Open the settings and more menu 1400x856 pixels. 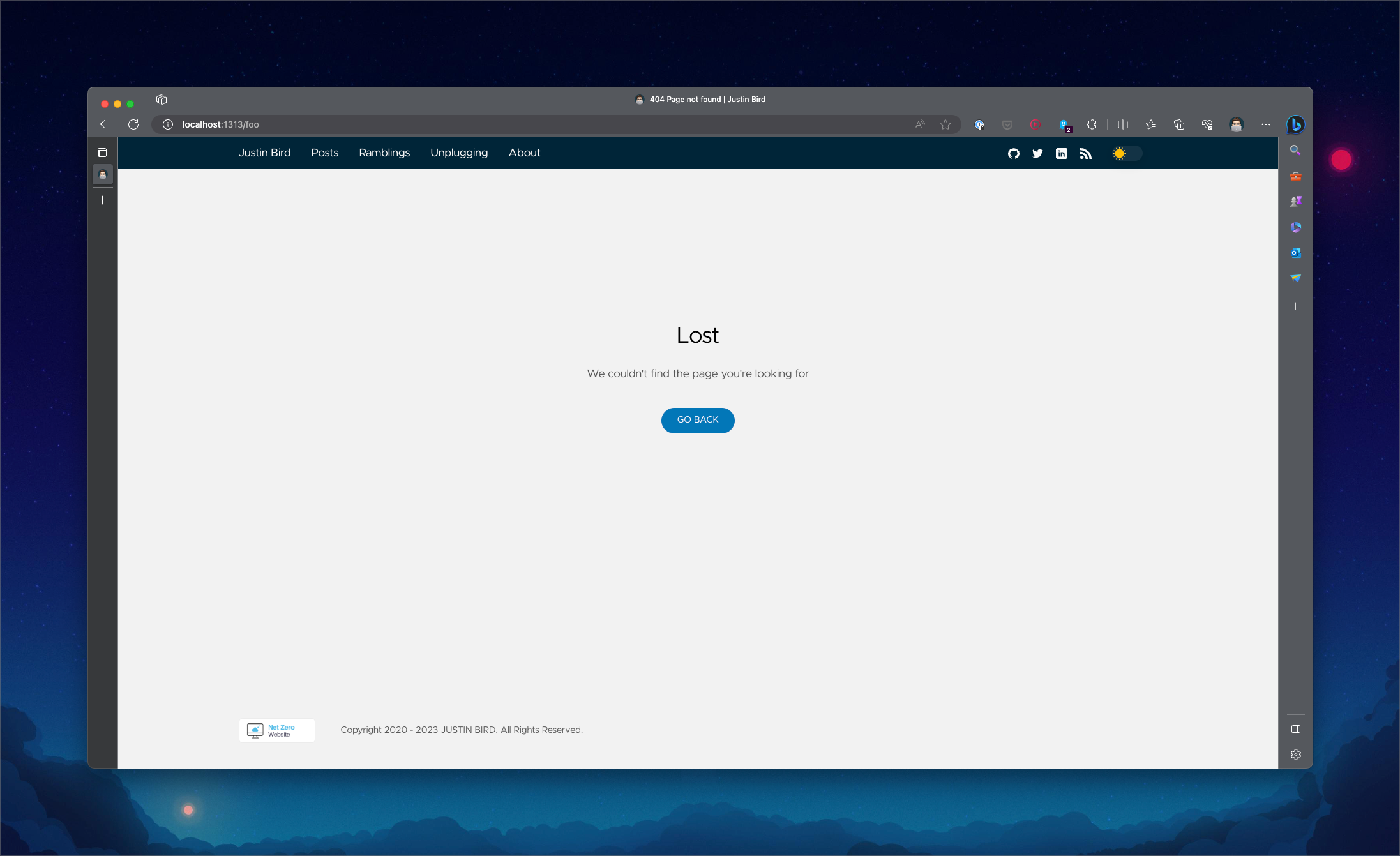pyautogui.click(x=1266, y=124)
